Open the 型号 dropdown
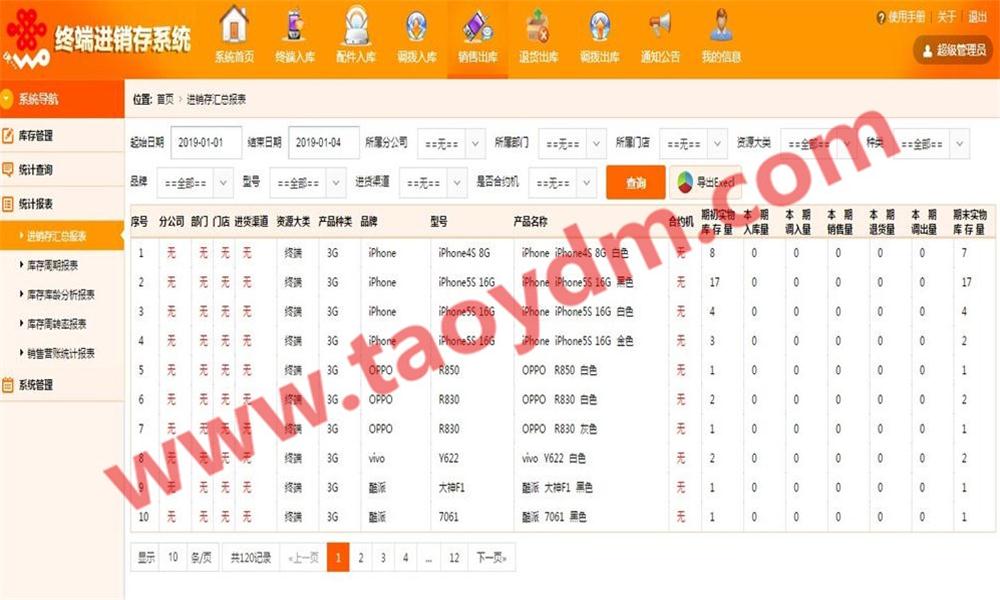 (308, 183)
